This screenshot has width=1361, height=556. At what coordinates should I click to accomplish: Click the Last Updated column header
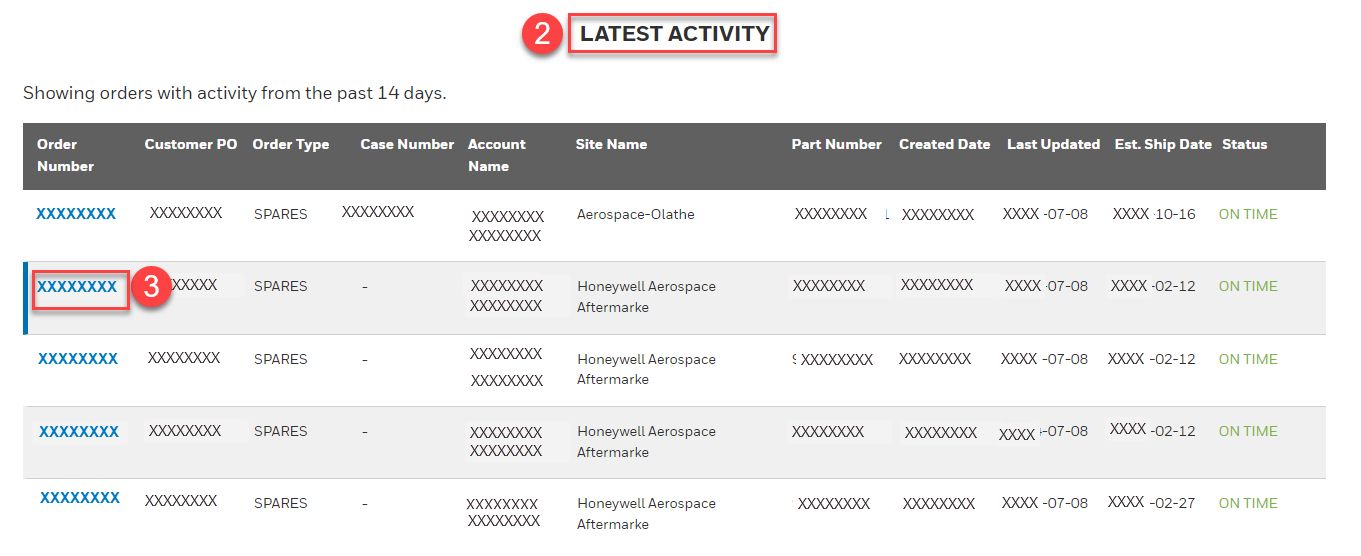click(1053, 144)
